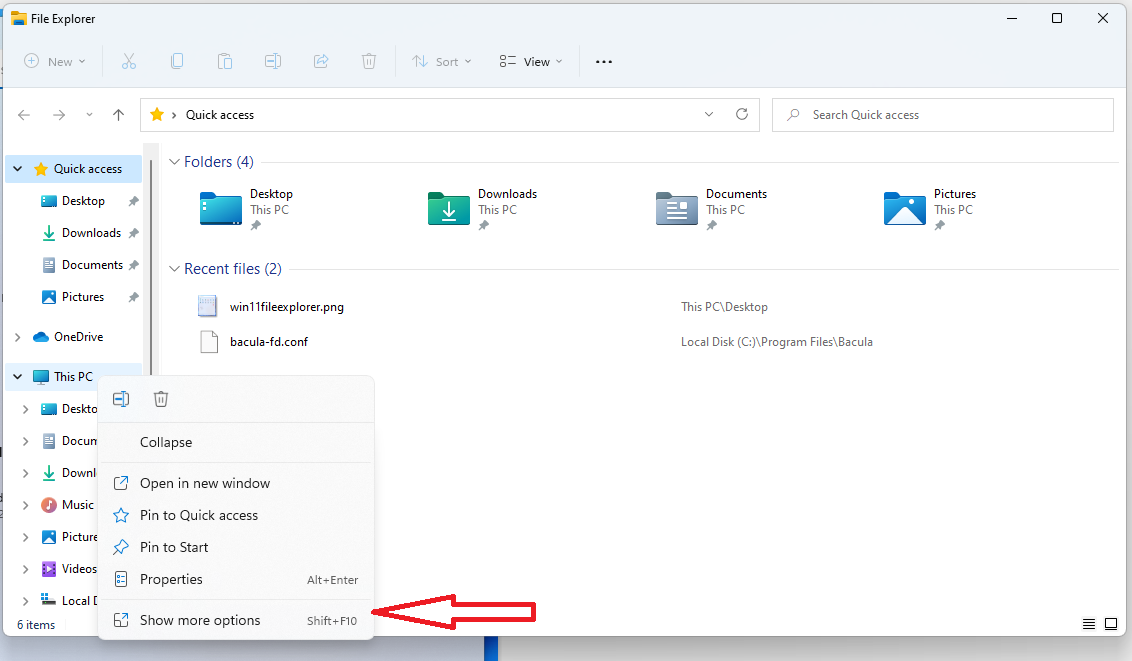Click the Cut scissors icon in toolbar
Viewport: 1132px width, 661px height.
[129, 61]
